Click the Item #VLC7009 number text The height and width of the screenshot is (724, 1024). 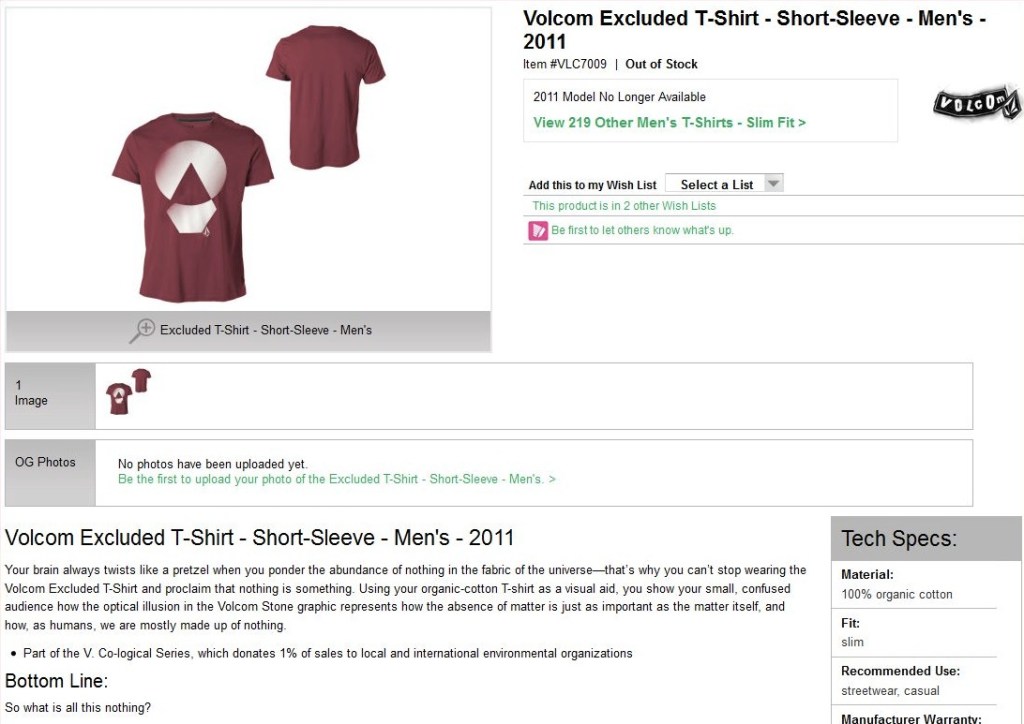[565, 64]
